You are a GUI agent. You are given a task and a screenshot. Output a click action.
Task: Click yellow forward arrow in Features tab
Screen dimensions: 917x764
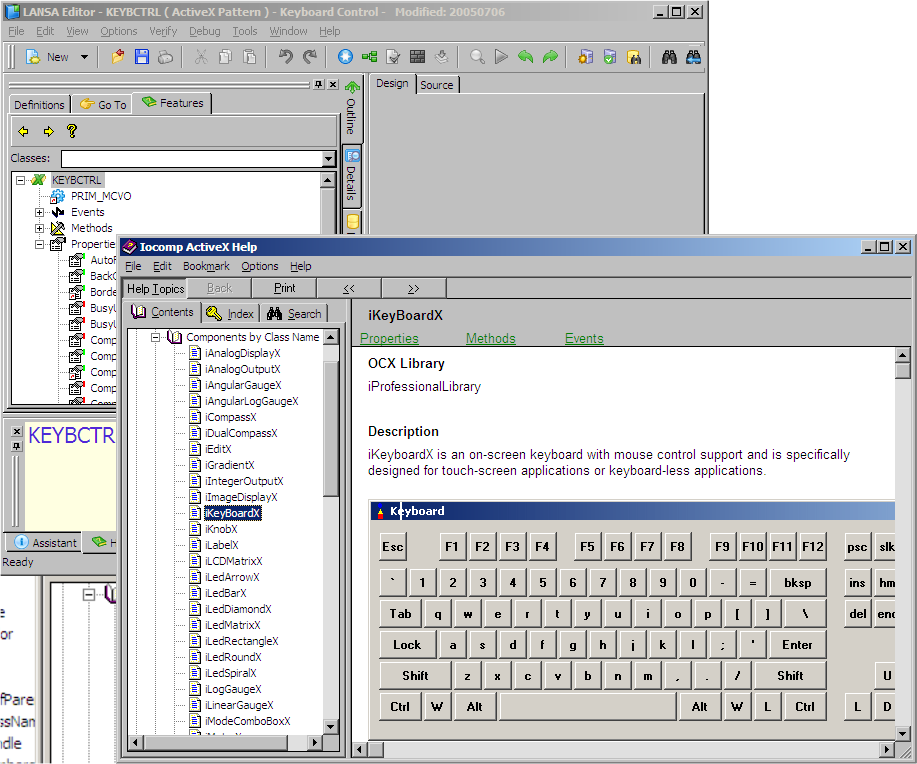pyautogui.click(x=47, y=131)
